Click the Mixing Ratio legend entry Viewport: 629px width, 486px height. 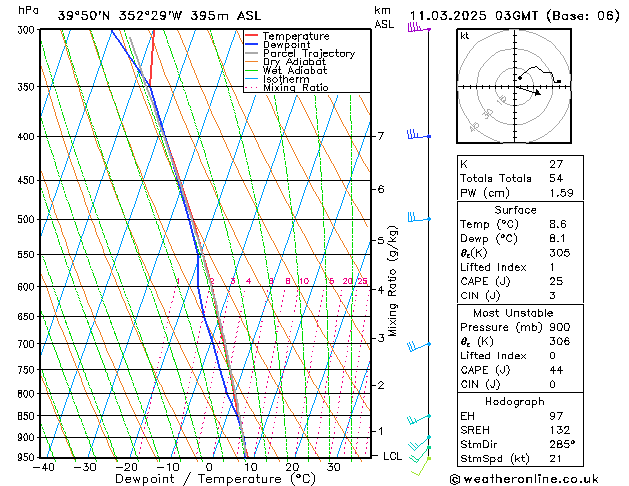pyautogui.click(x=295, y=88)
